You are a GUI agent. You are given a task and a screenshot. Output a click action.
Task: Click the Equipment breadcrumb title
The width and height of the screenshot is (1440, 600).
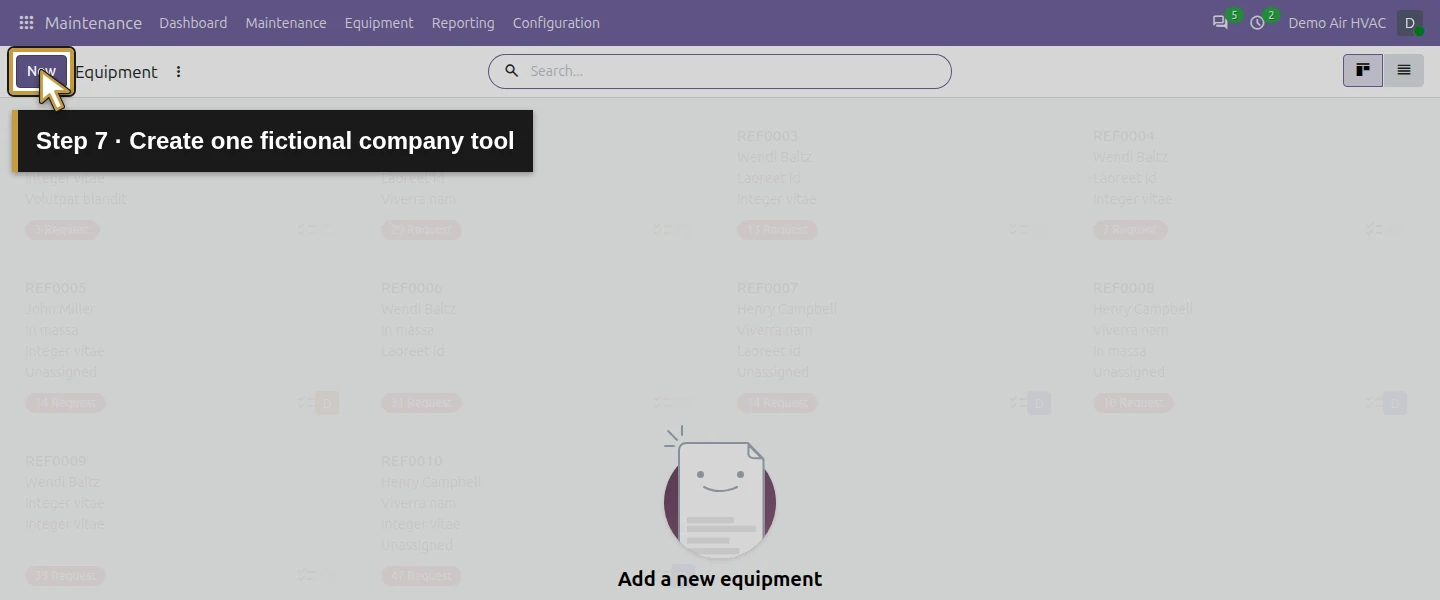[x=116, y=72]
